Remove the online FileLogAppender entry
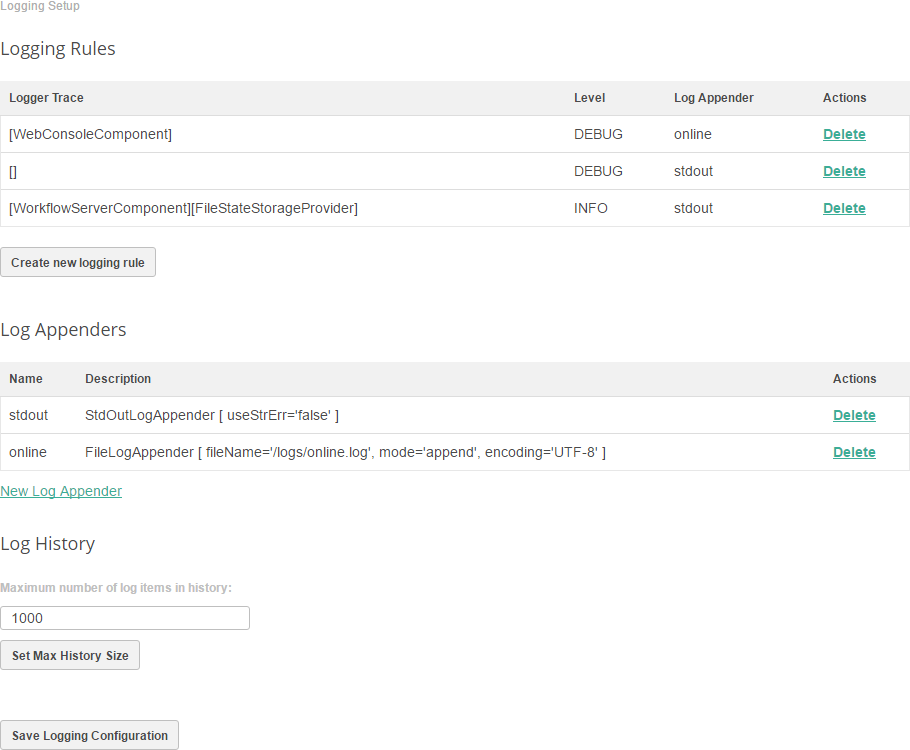The width and height of the screenshot is (910, 750). tap(853, 452)
